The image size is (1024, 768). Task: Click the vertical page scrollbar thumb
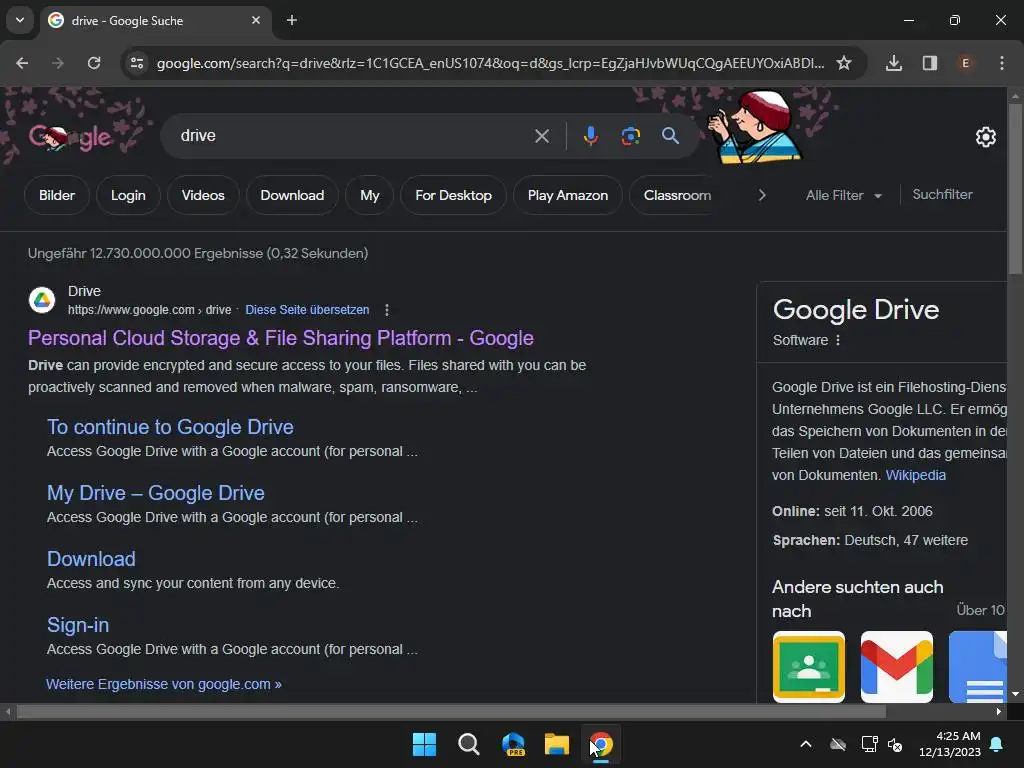(x=1015, y=188)
